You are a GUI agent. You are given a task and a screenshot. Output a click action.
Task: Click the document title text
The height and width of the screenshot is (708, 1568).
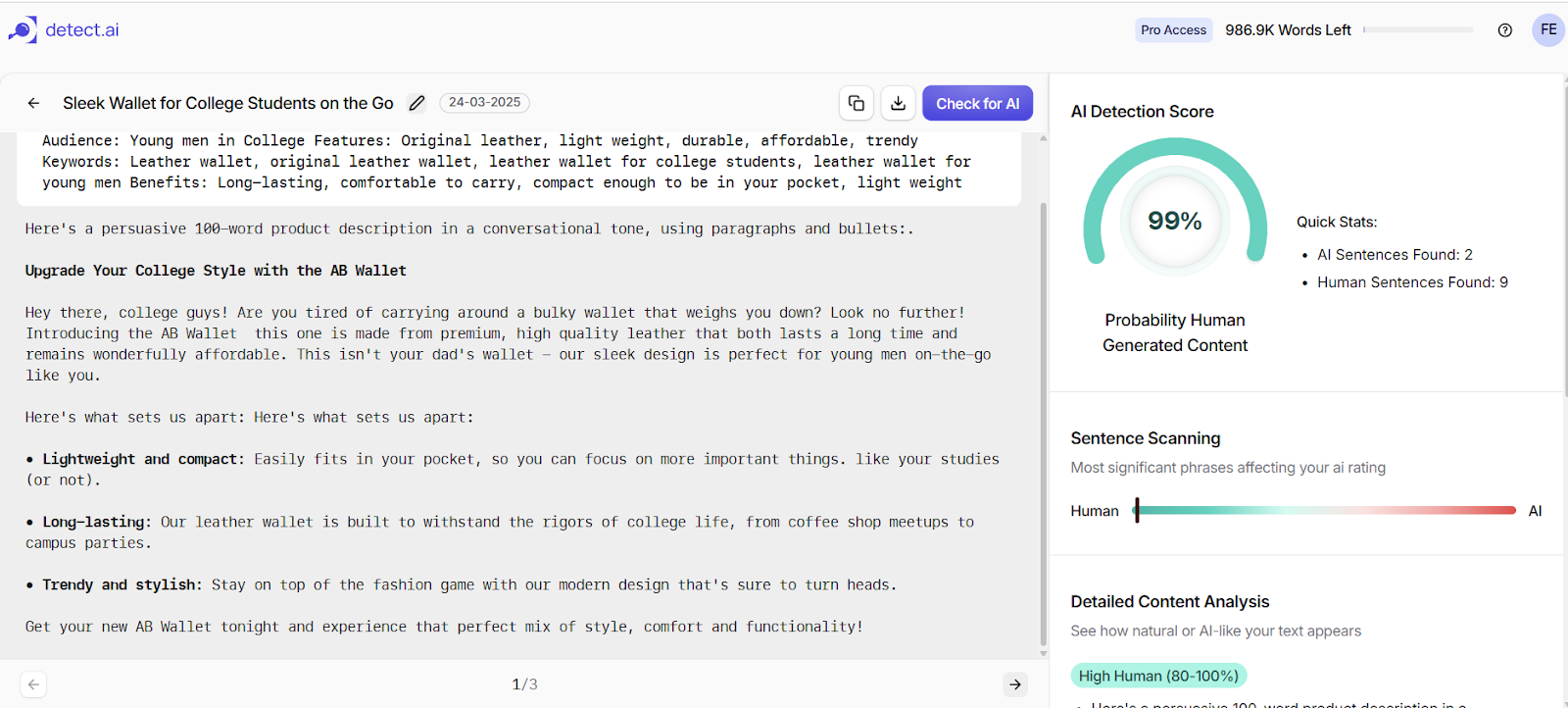pyautogui.click(x=228, y=103)
